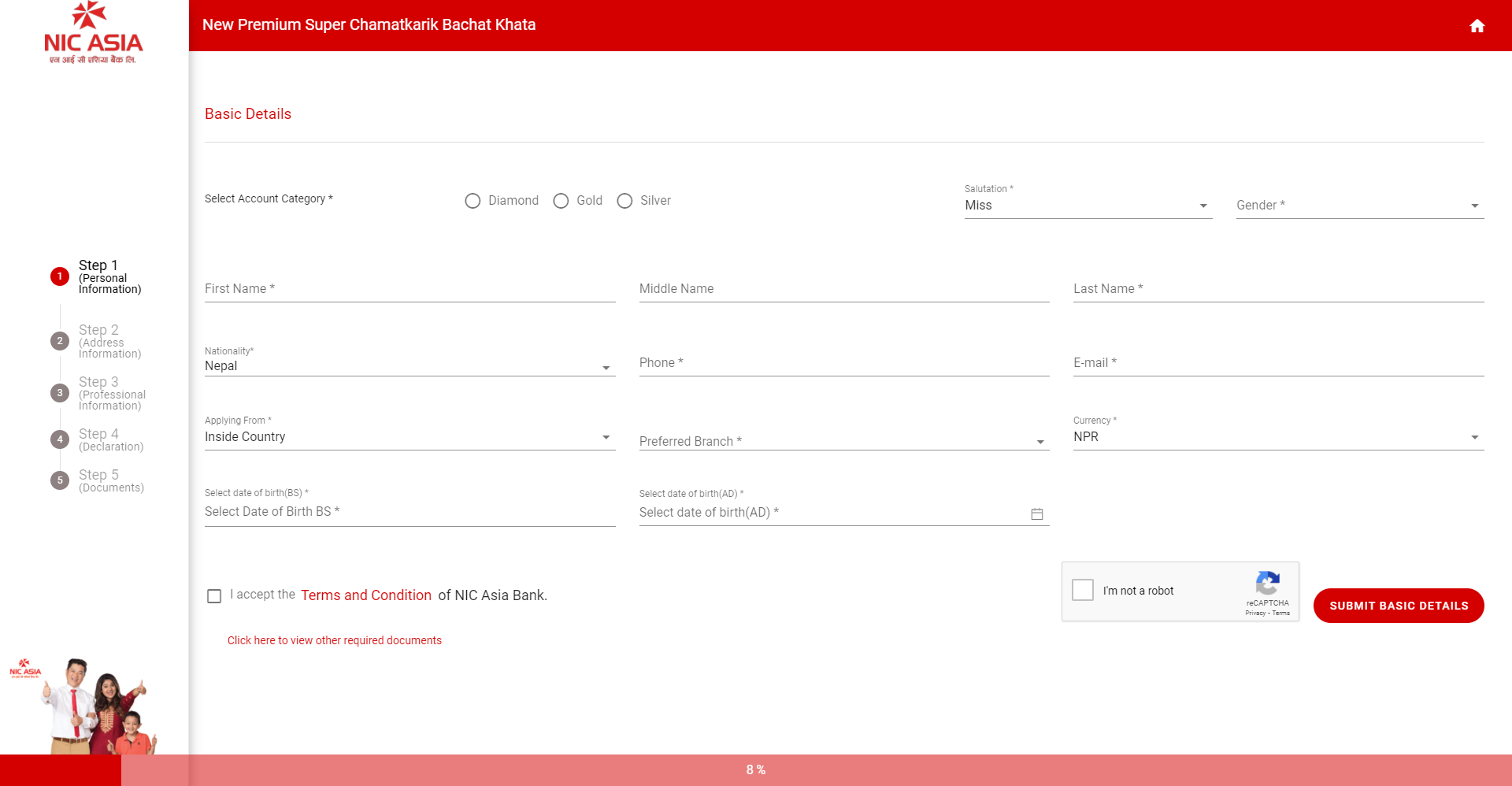Open the Salutation dropdown showing Miss
The width and height of the screenshot is (1512, 786).
click(x=1088, y=205)
